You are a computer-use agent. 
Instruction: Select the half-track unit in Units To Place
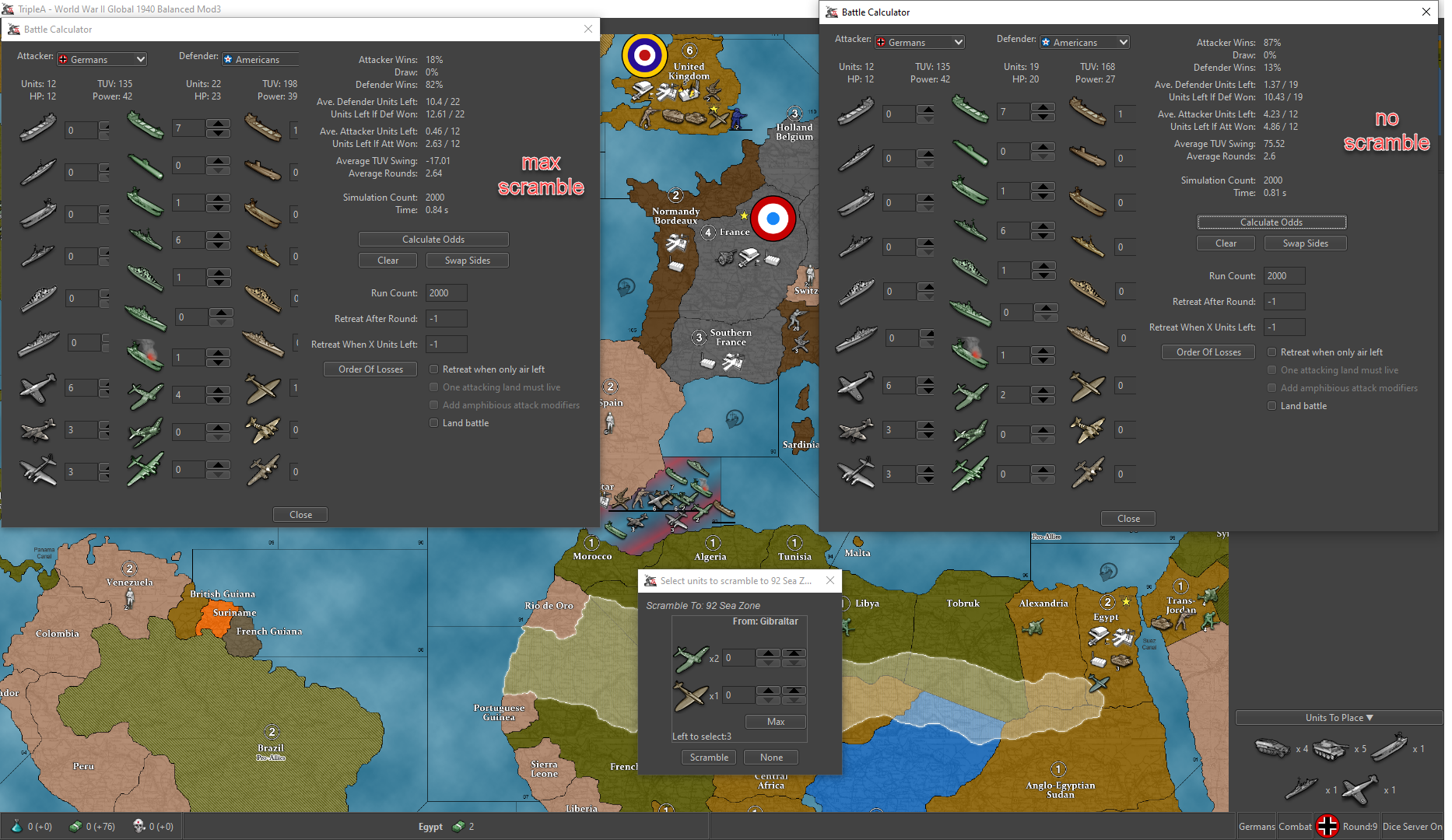click(1272, 748)
